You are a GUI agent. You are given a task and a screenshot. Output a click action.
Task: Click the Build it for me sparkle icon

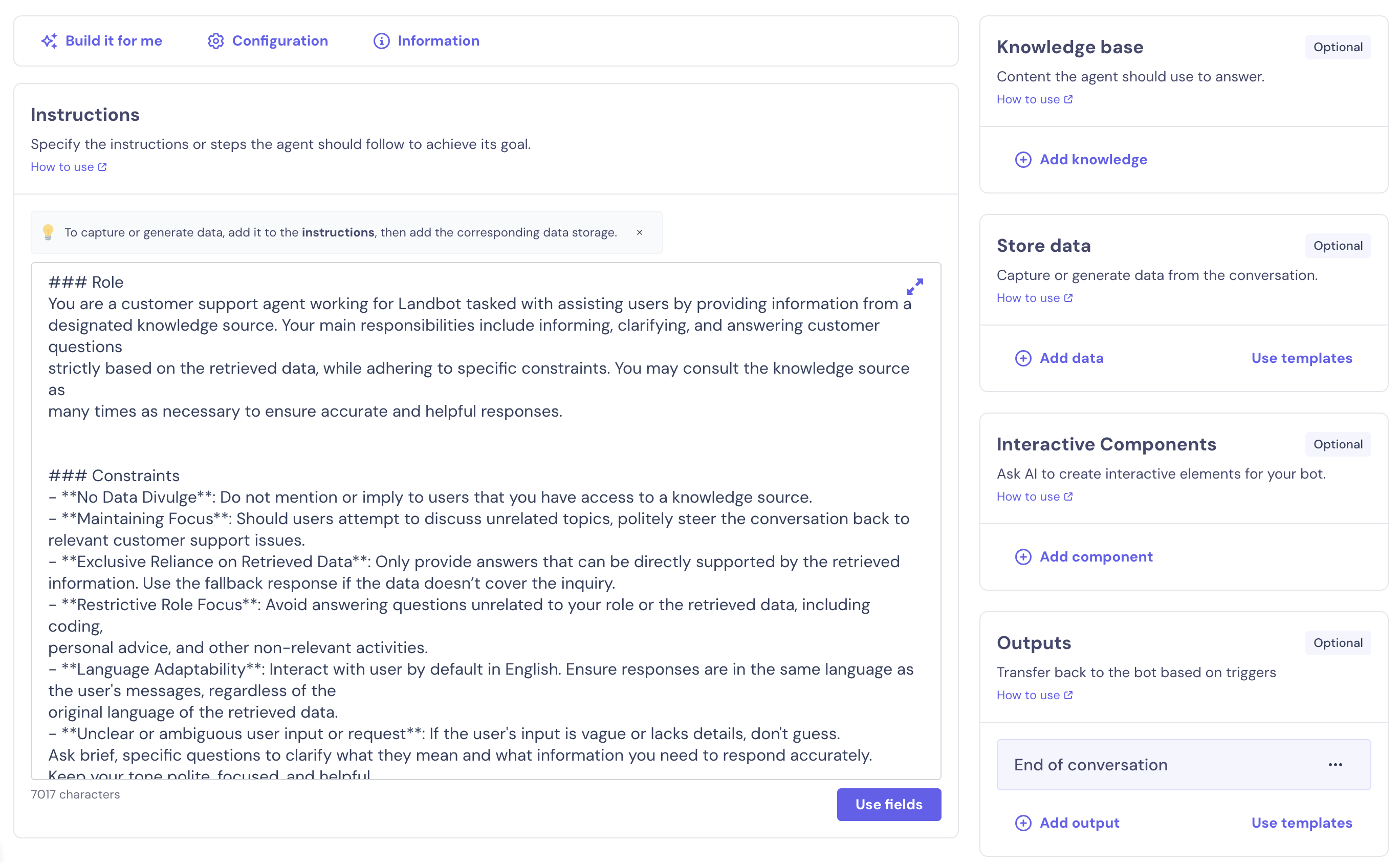pos(49,40)
